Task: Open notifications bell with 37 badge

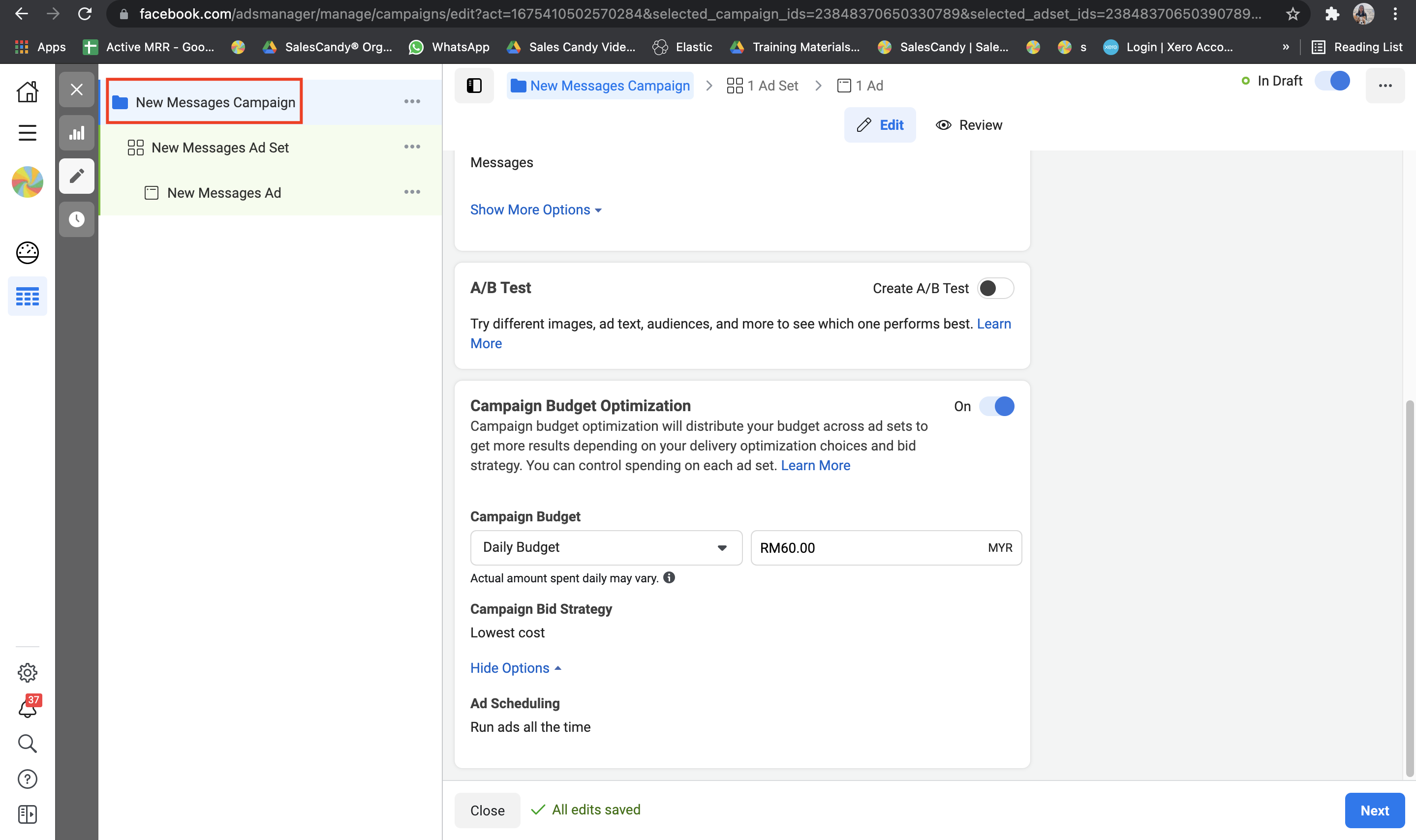Action: (x=27, y=708)
